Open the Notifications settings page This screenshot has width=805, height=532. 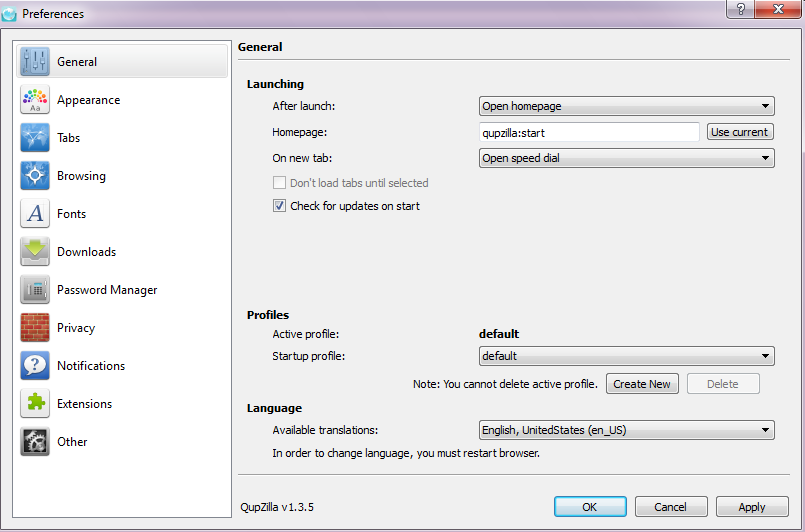coord(122,366)
